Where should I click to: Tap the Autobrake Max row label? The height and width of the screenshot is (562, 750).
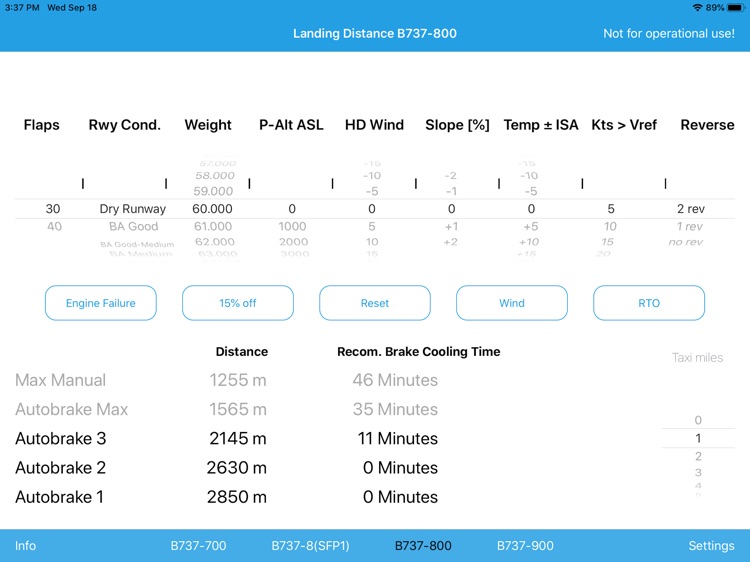coord(71,409)
